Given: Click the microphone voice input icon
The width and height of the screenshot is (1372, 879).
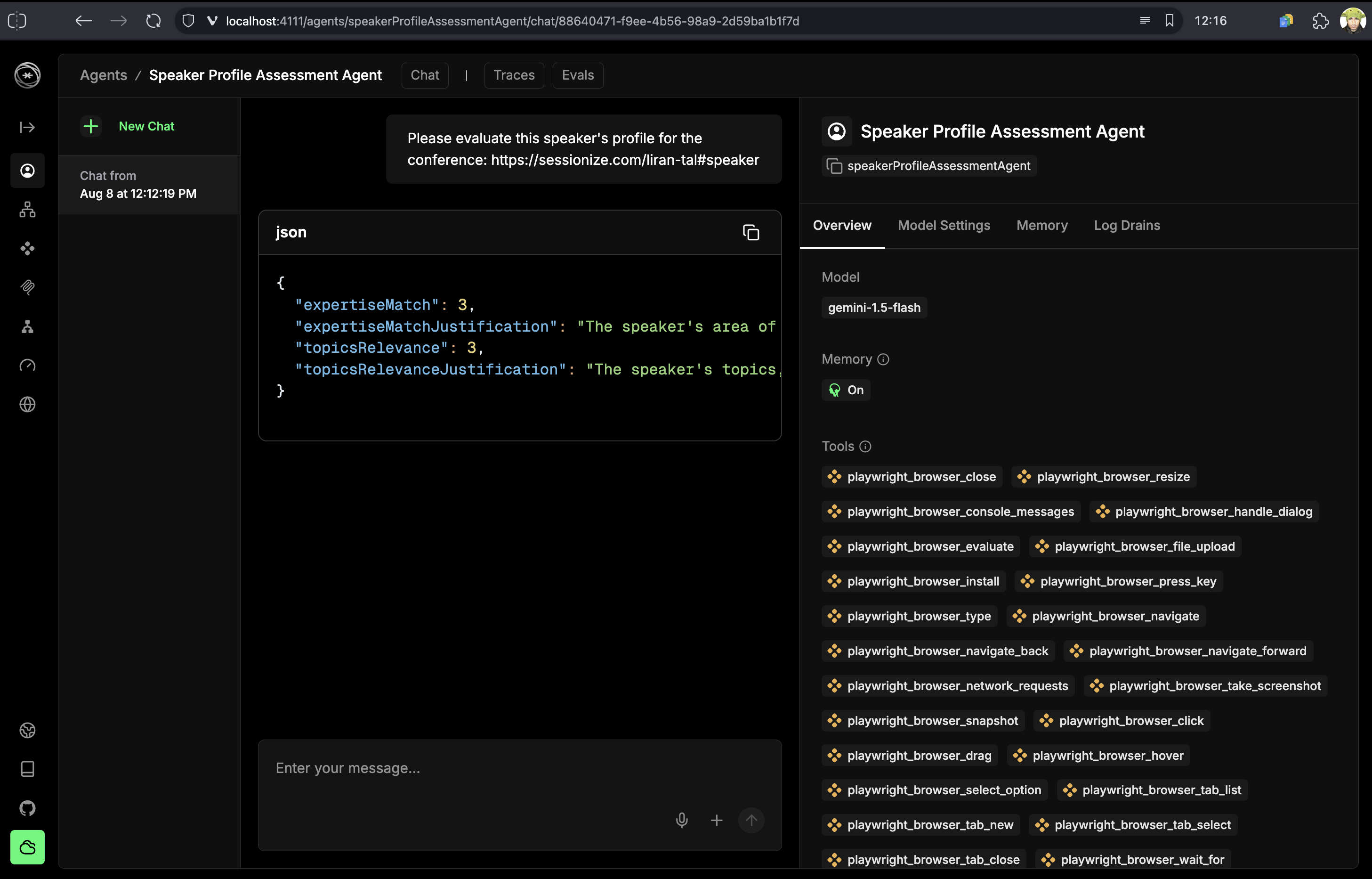Looking at the screenshot, I should tap(682, 820).
